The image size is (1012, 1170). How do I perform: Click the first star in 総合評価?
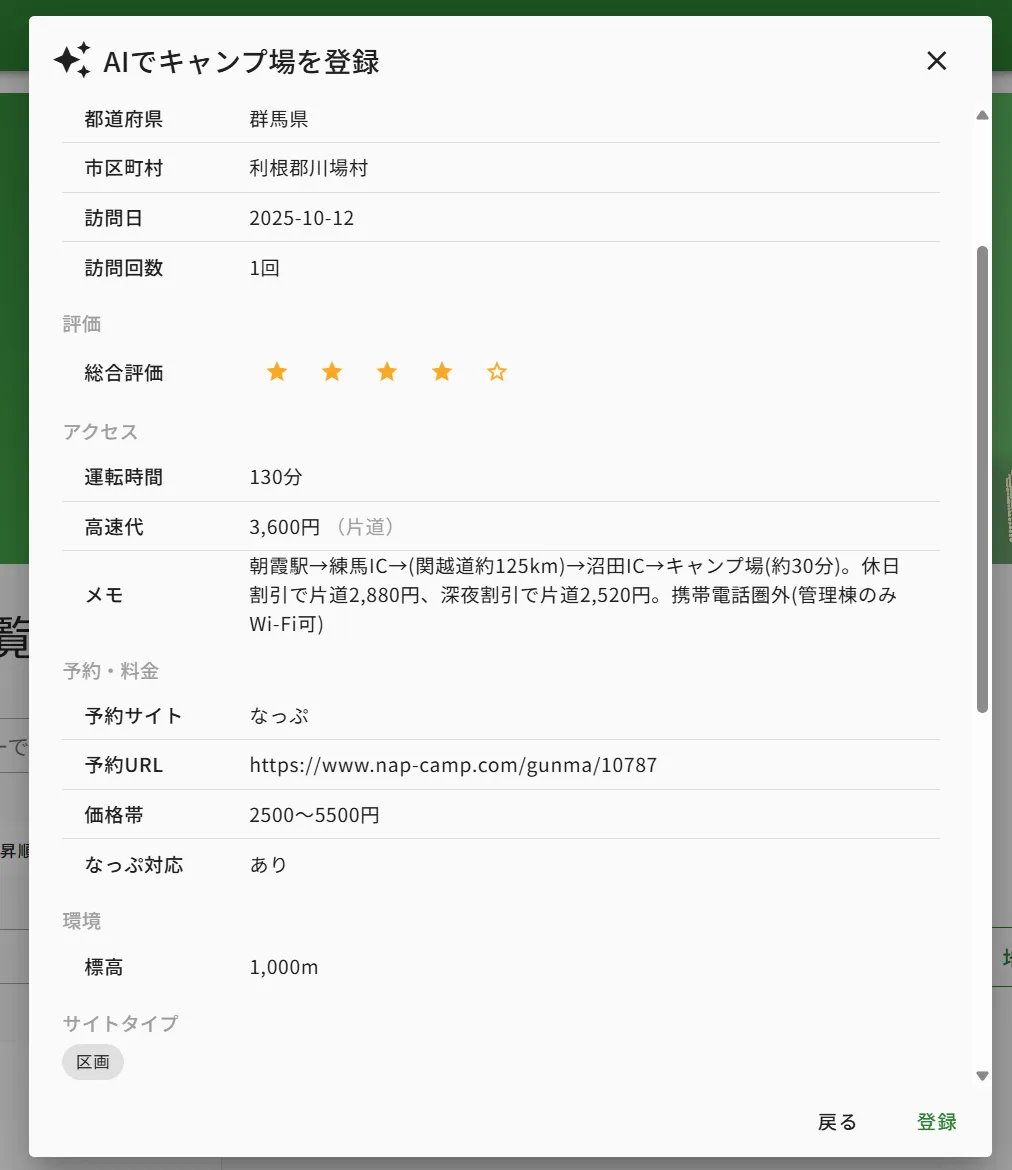click(277, 371)
